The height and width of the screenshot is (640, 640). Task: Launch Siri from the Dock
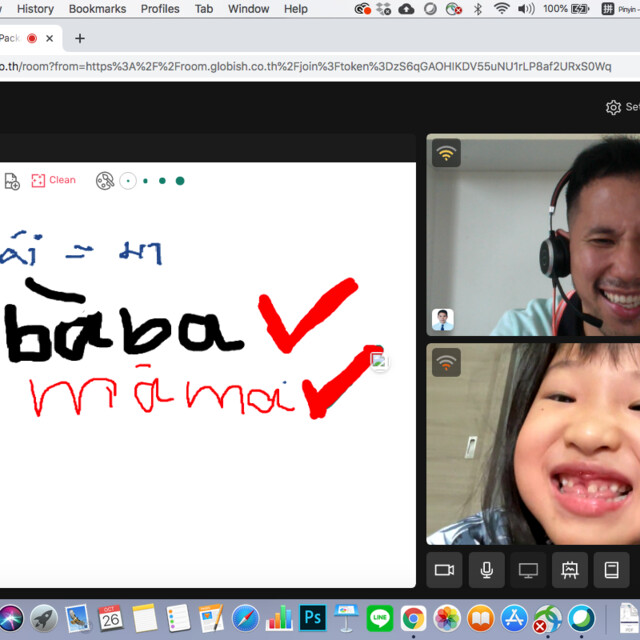point(11,618)
